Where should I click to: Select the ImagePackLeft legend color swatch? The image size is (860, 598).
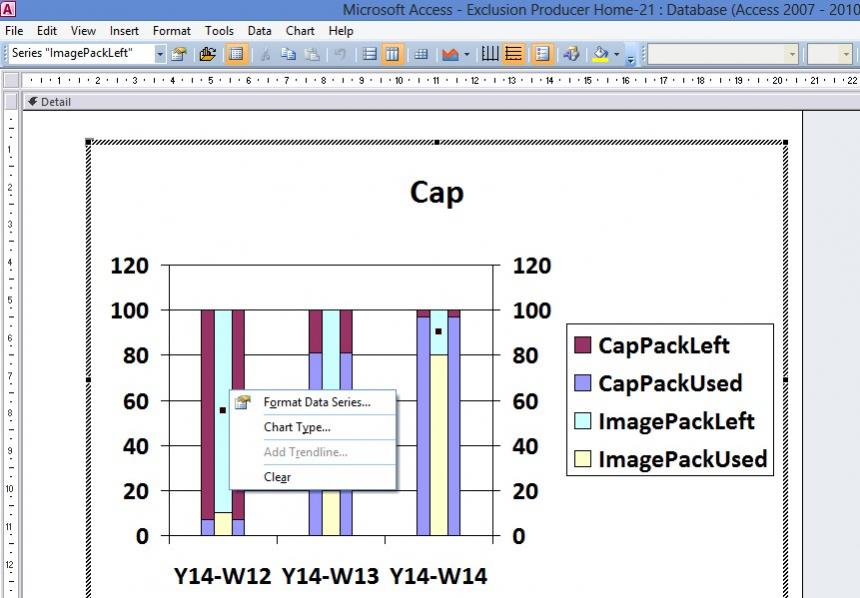(x=582, y=421)
